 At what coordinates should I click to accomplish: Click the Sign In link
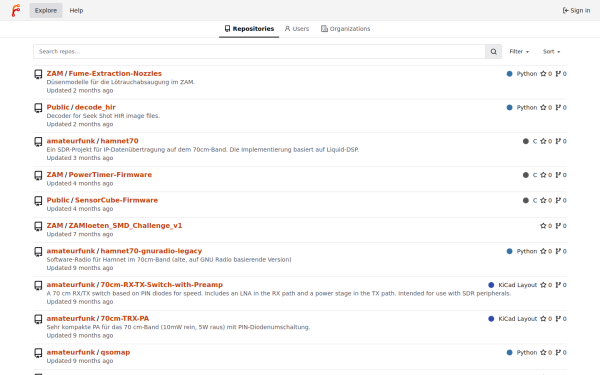click(x=576, y=10)
